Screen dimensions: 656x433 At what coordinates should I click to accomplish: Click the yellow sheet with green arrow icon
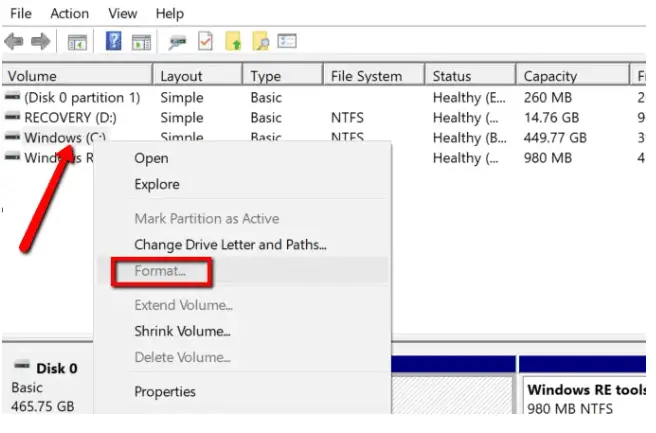click(x=233, y=41)
